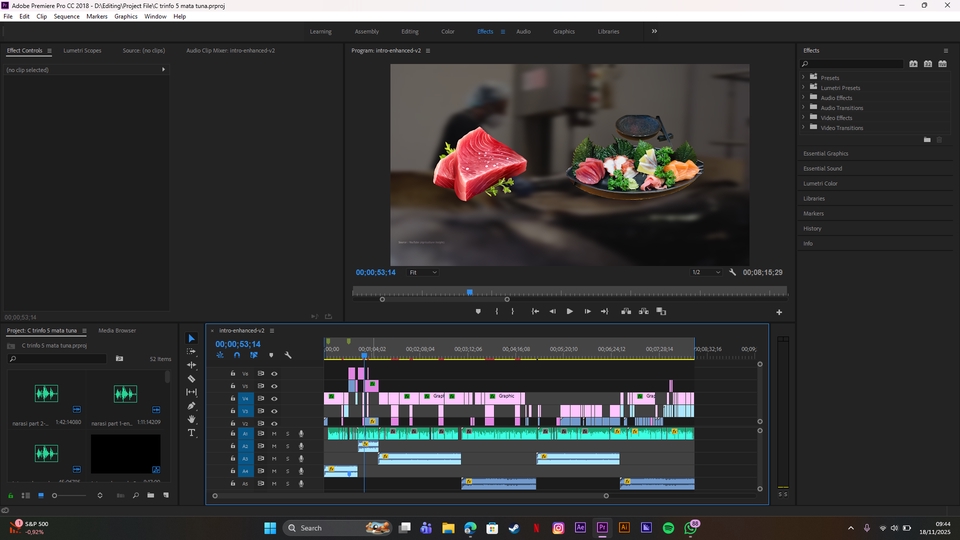Switch to the Color workspace tab
Screen dimensions: 960x540
[448, 31]
